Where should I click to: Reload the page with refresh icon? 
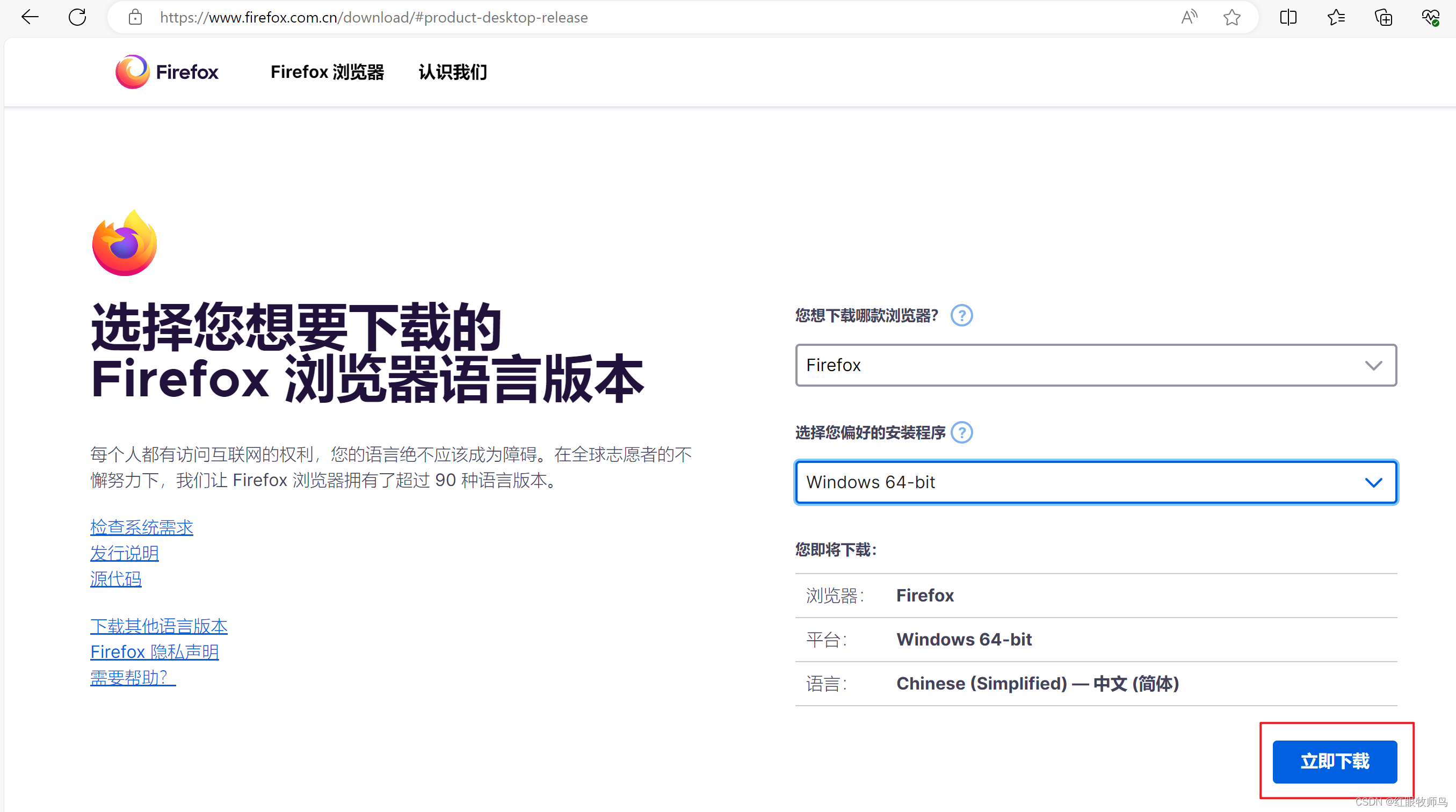click(x=77, y=17)
